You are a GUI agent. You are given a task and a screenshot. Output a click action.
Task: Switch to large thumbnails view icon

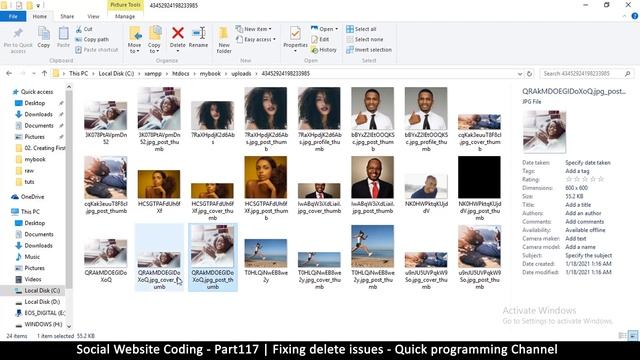coord(633,336)
